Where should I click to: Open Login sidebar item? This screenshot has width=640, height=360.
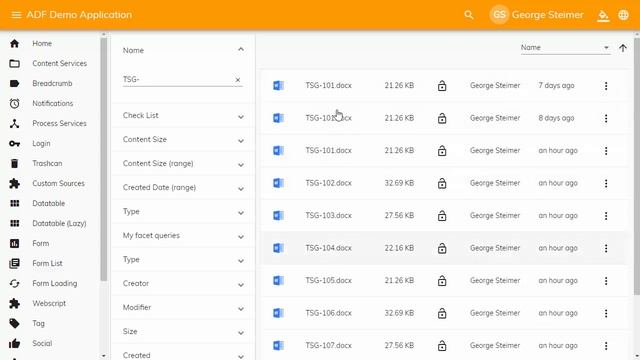click(41, 143)
